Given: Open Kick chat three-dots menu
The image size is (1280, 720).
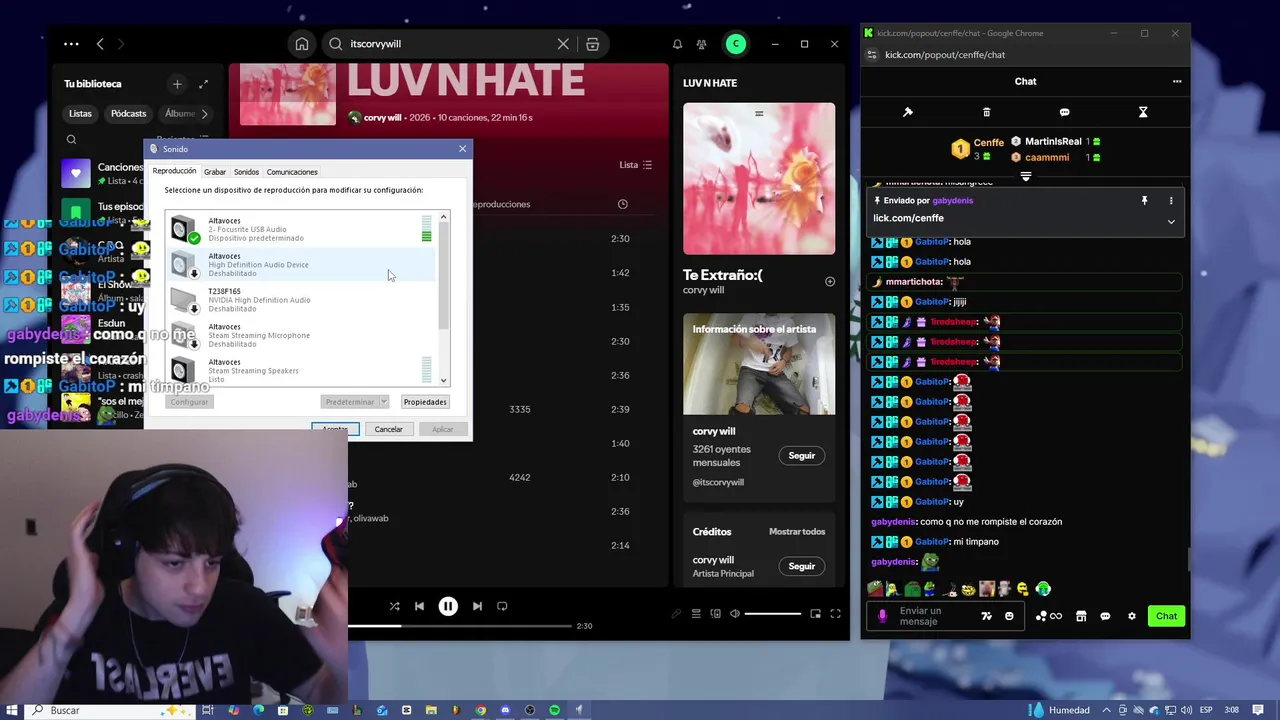Looking at the screenshot, I should [x=1177, y=82].
